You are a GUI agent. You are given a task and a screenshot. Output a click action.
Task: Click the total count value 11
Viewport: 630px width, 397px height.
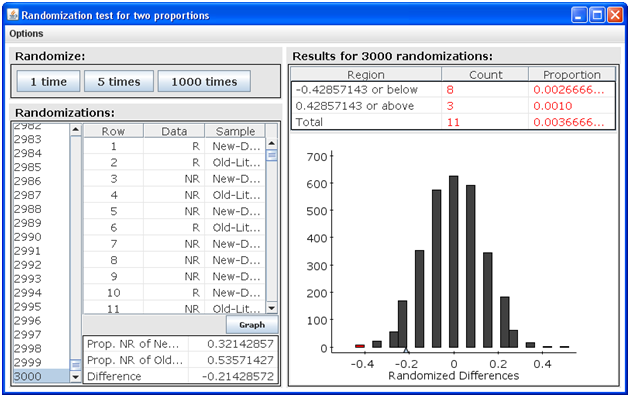click(453, 122)
